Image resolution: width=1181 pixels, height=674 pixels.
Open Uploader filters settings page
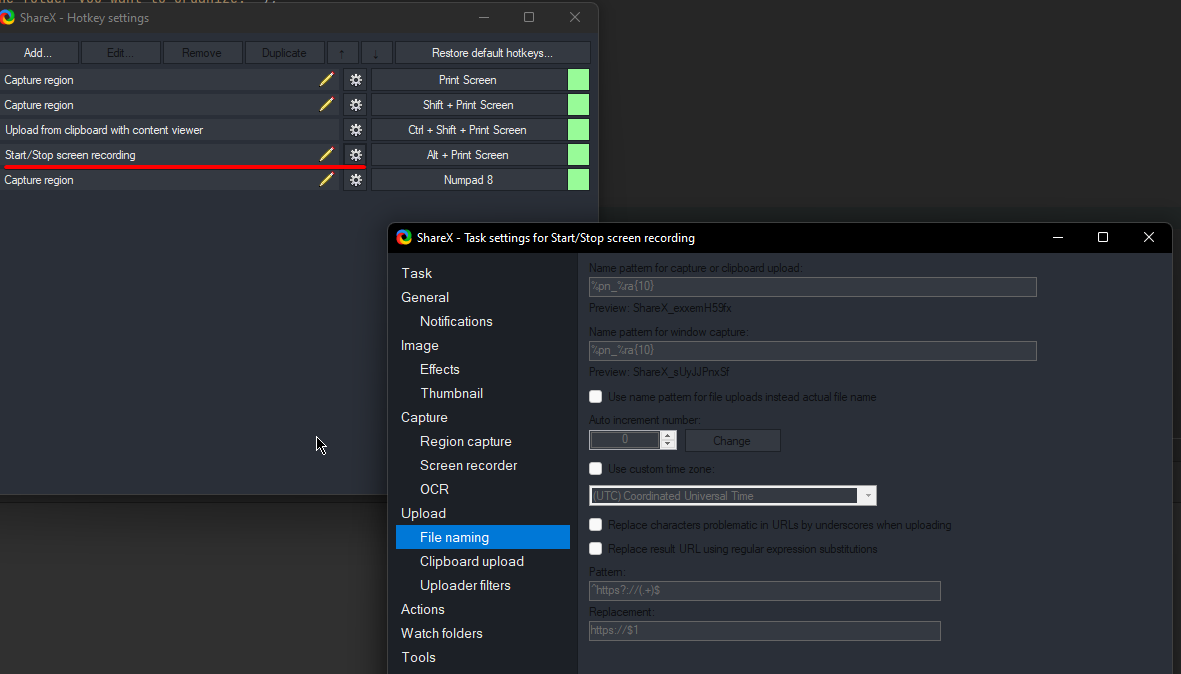[x=468, y=585]
